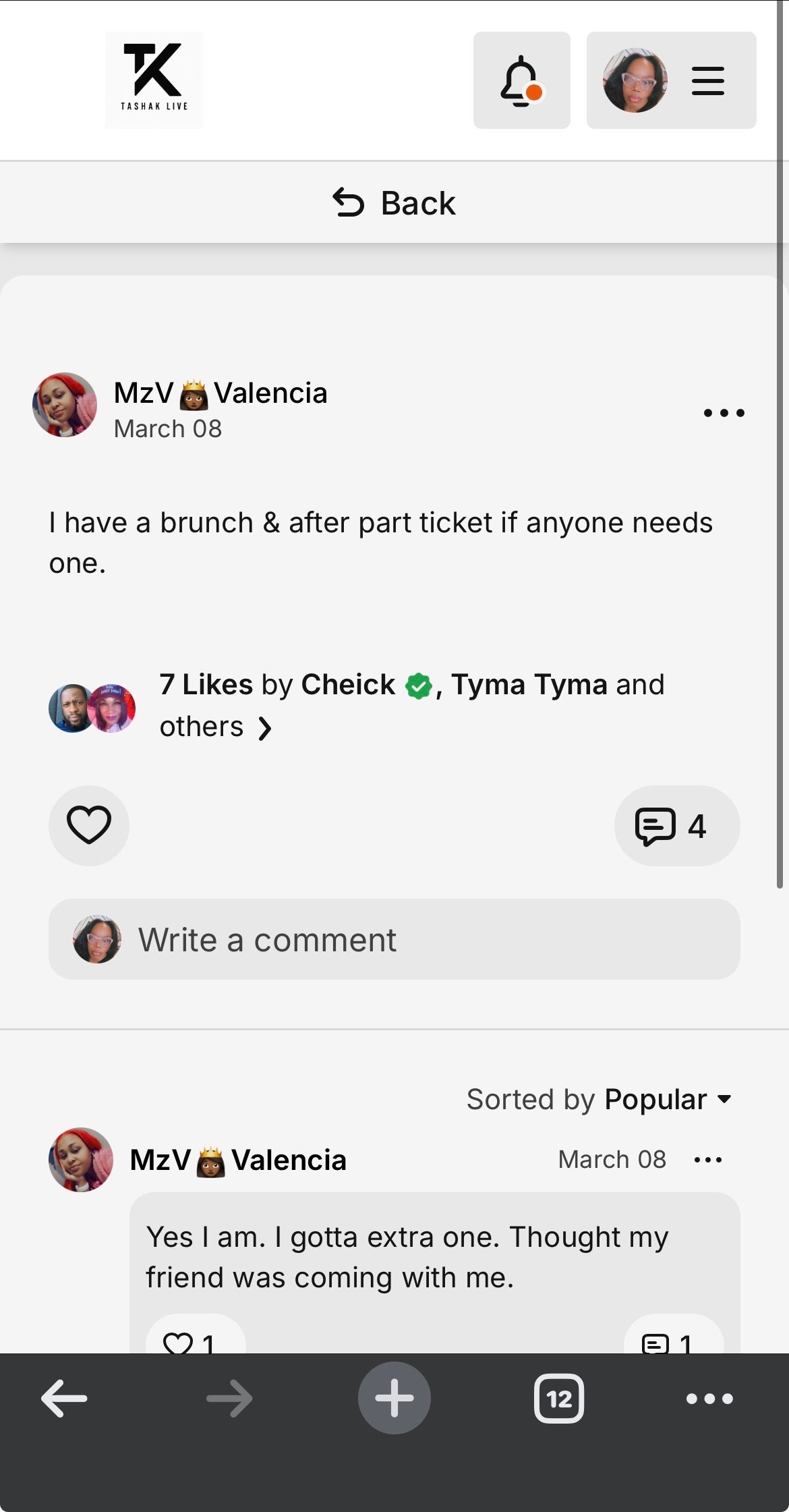The image size is (789, 1512).
Task: Open post options three dots menu
Action: [724, 412]
